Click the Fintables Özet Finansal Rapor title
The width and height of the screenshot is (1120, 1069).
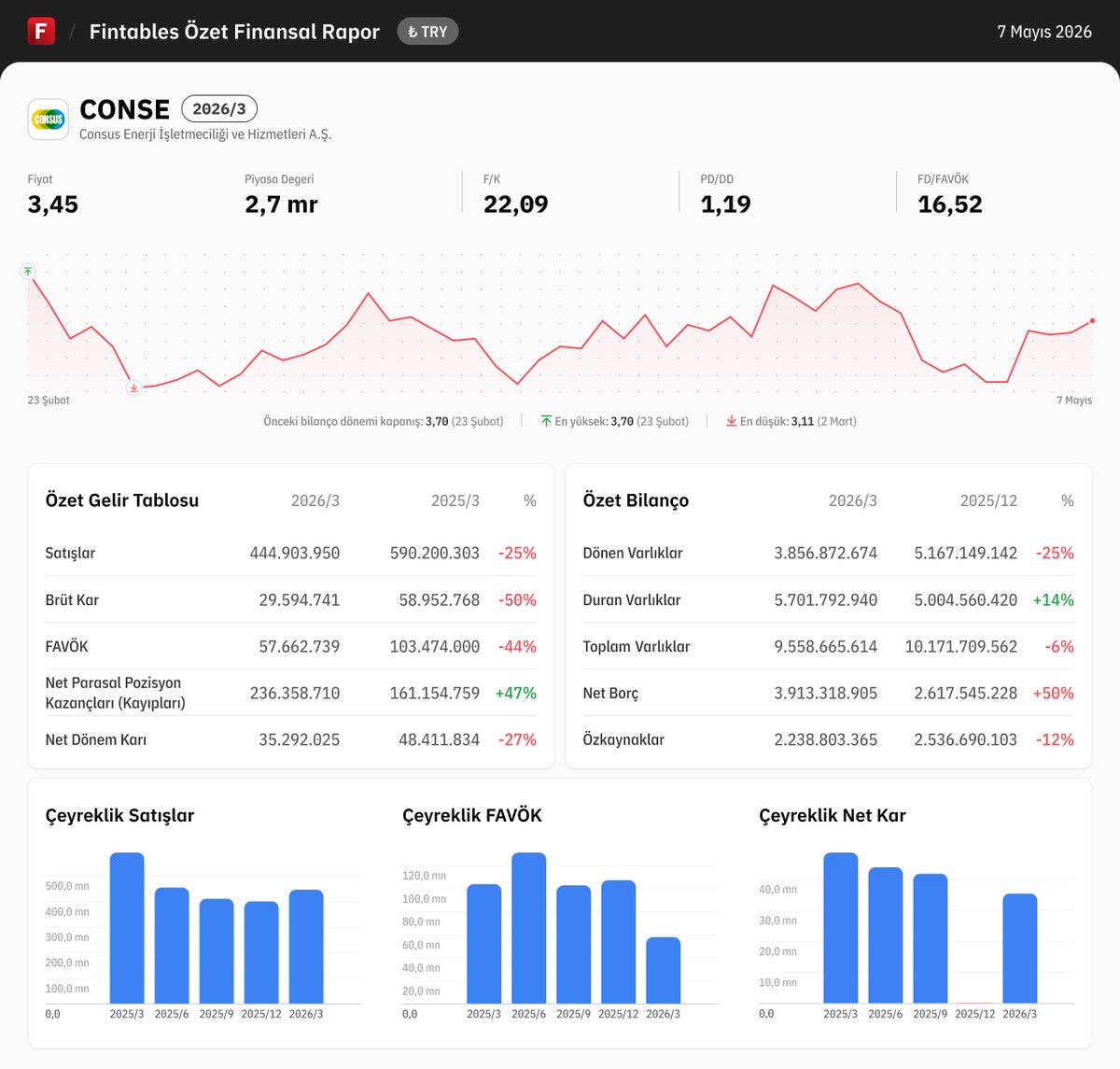(234, 32)
